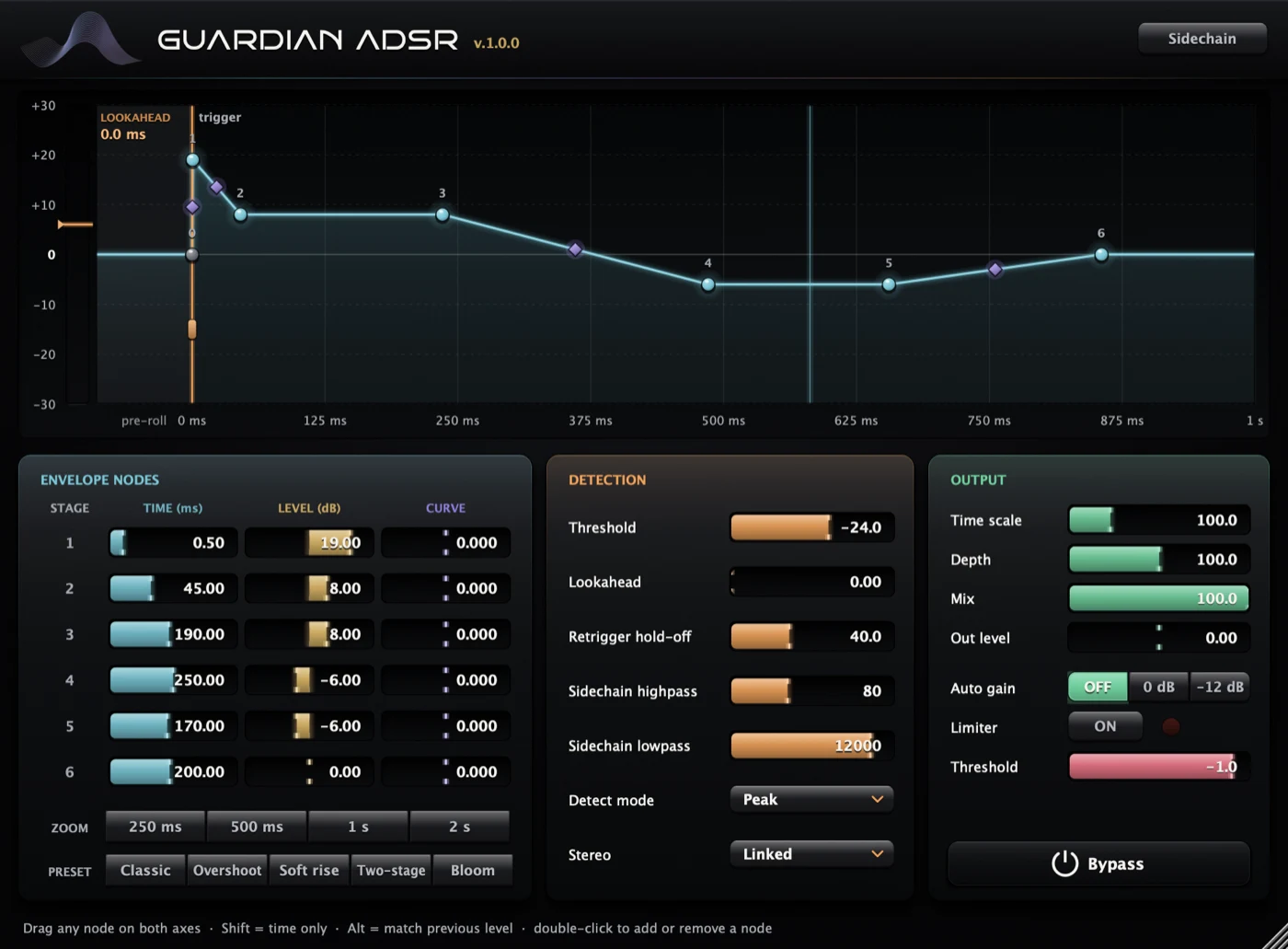This screenshot has height=949, width=1288.
Task: Click the curve diamond between nodes 1 and 2
Action: (216, 187)
